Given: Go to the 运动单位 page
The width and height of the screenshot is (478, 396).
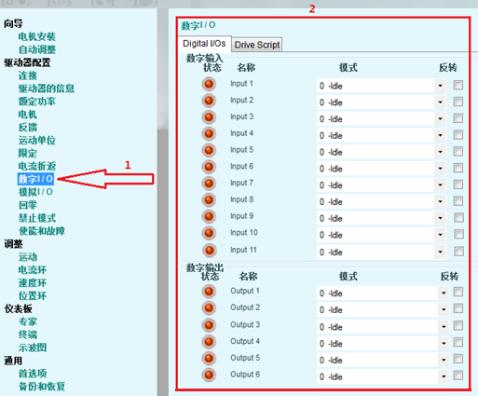Looking at the screenshot, I should tap(37, 140).
